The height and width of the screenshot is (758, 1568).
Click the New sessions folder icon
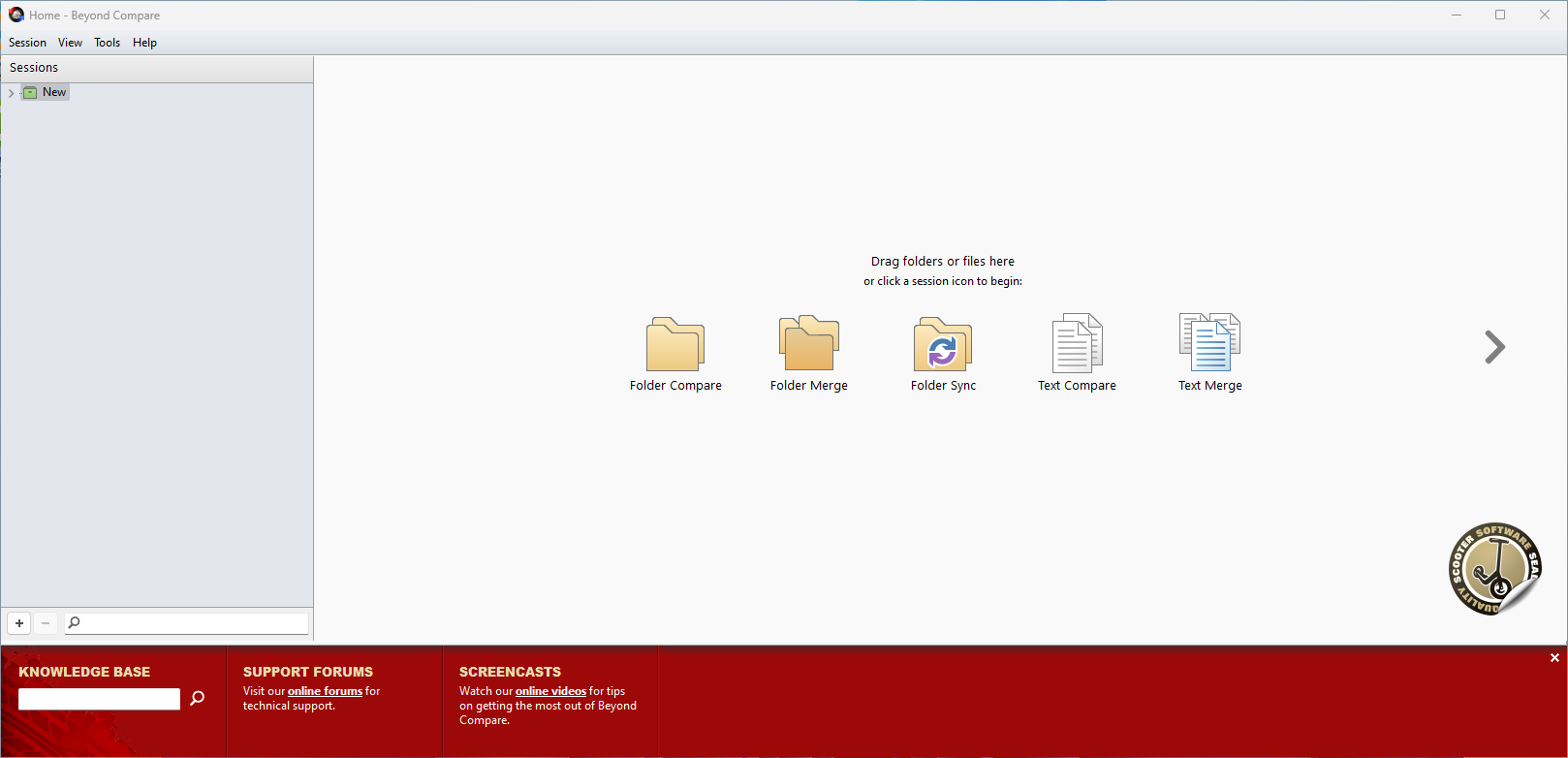pyautogui.click(x=30, y=92)
